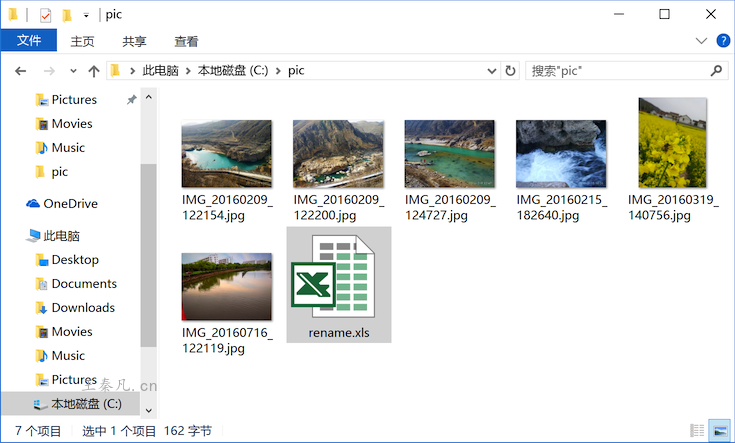
Task: Click the navigation pane scrollbar thumb
Action: coord(149,255)
